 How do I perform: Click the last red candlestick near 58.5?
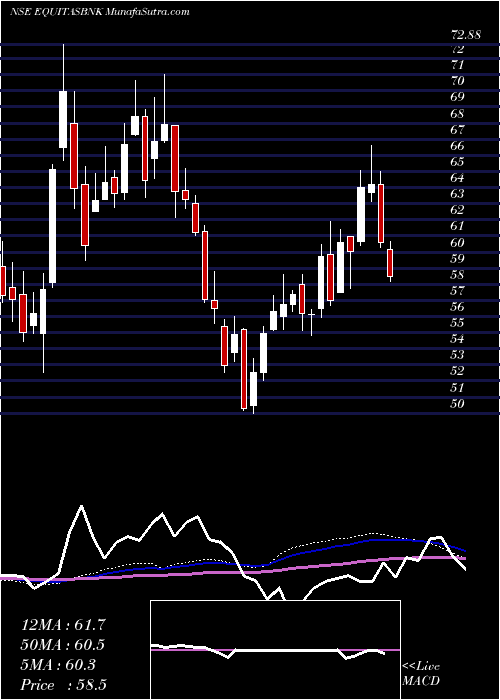click(390, 262)
